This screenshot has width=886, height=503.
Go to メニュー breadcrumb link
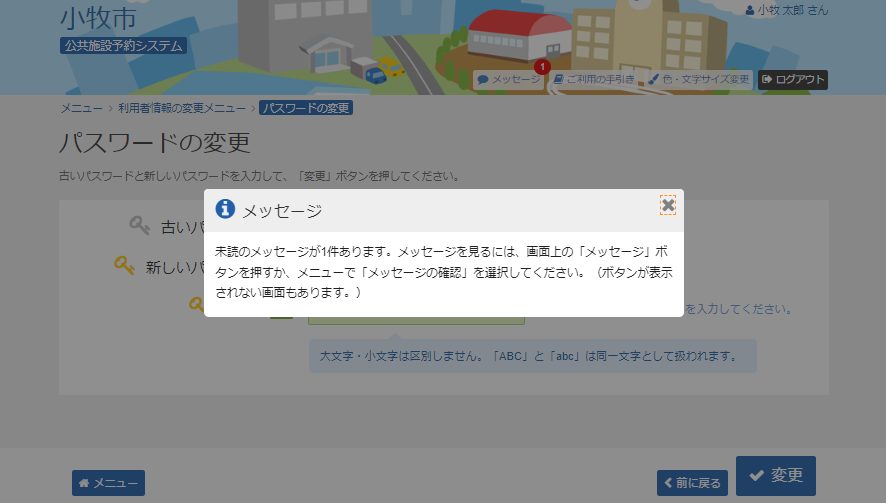coord(81,108)
